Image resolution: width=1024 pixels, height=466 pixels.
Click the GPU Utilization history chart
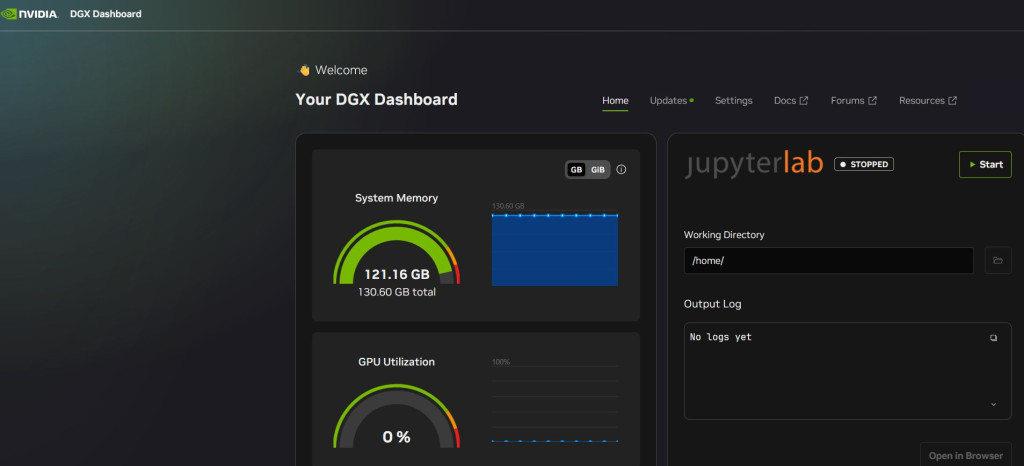coord(554,403)
